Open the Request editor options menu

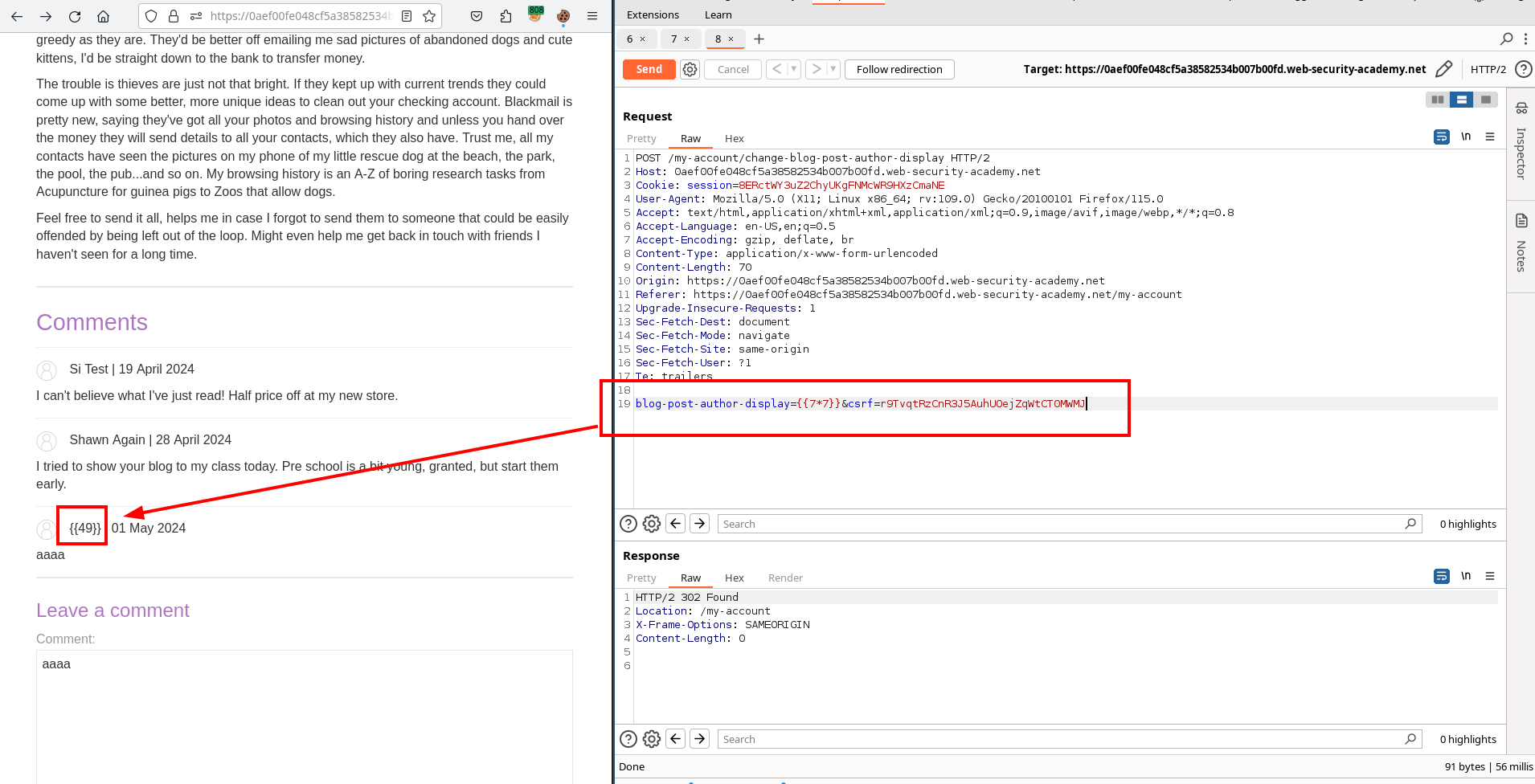[1490, 137]
